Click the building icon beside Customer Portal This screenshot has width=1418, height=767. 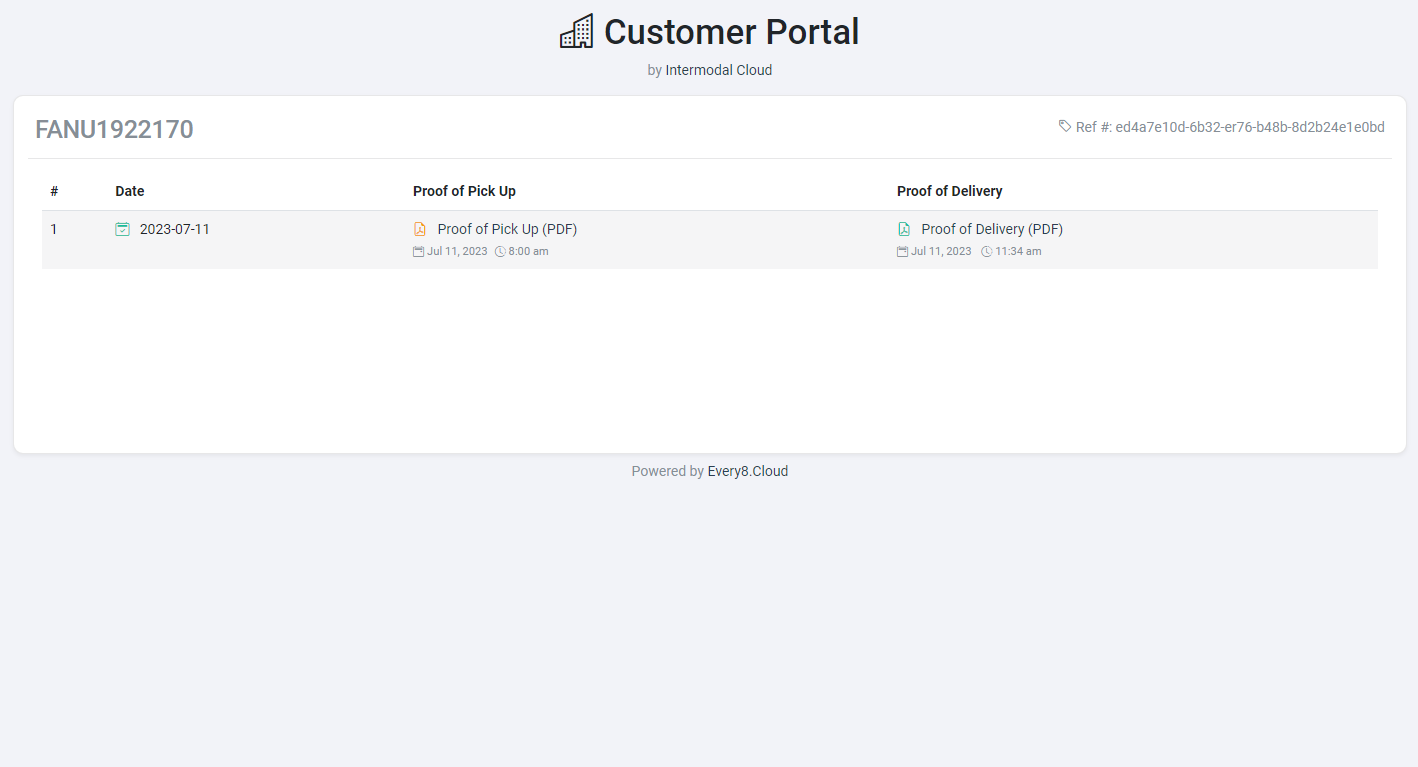click(576, 30)
